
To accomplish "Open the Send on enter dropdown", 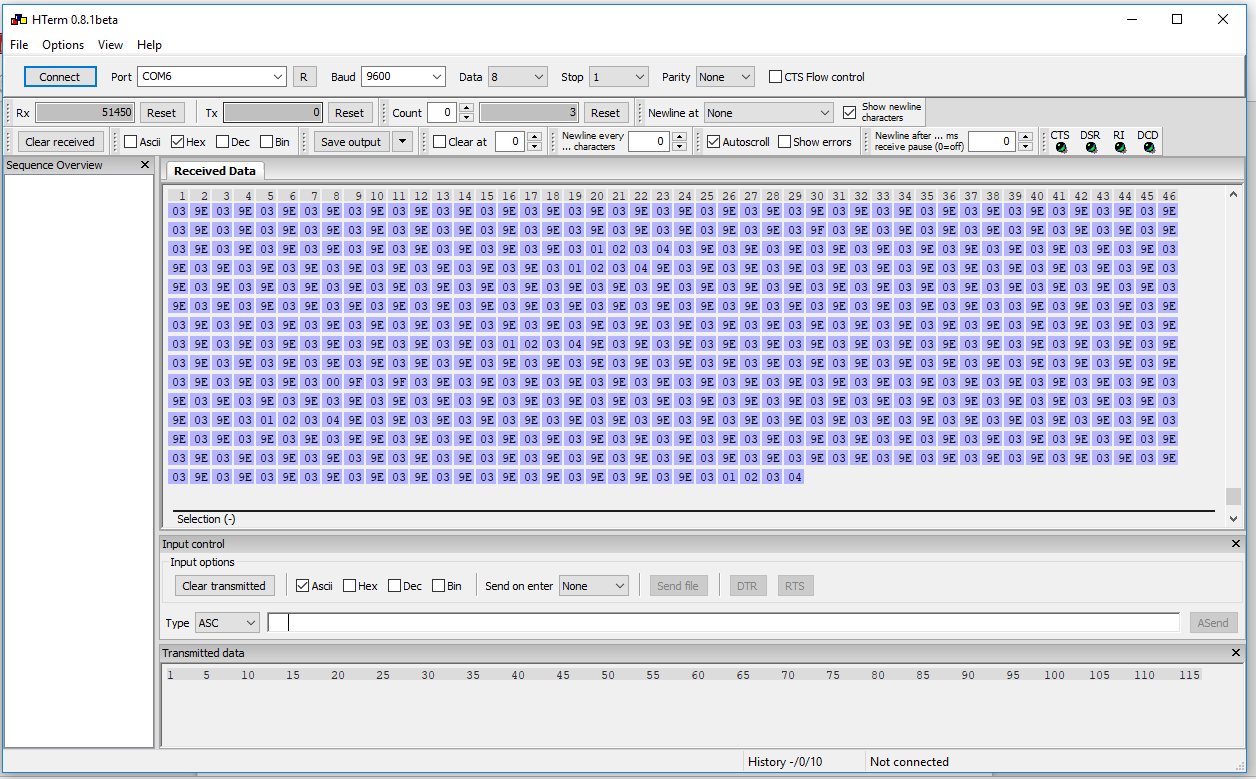I will (x=594, y=586).
